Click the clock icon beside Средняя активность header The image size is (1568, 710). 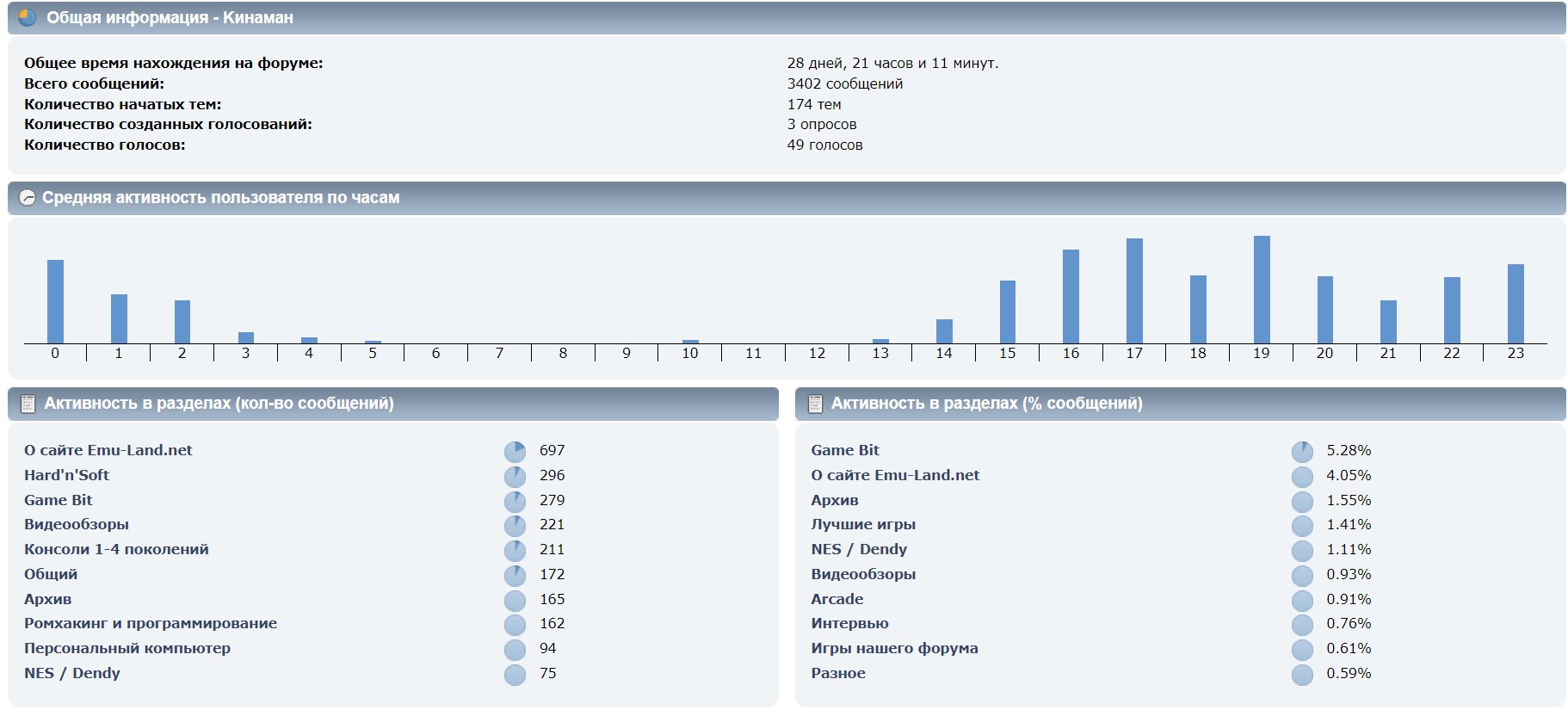pos(28,198)
